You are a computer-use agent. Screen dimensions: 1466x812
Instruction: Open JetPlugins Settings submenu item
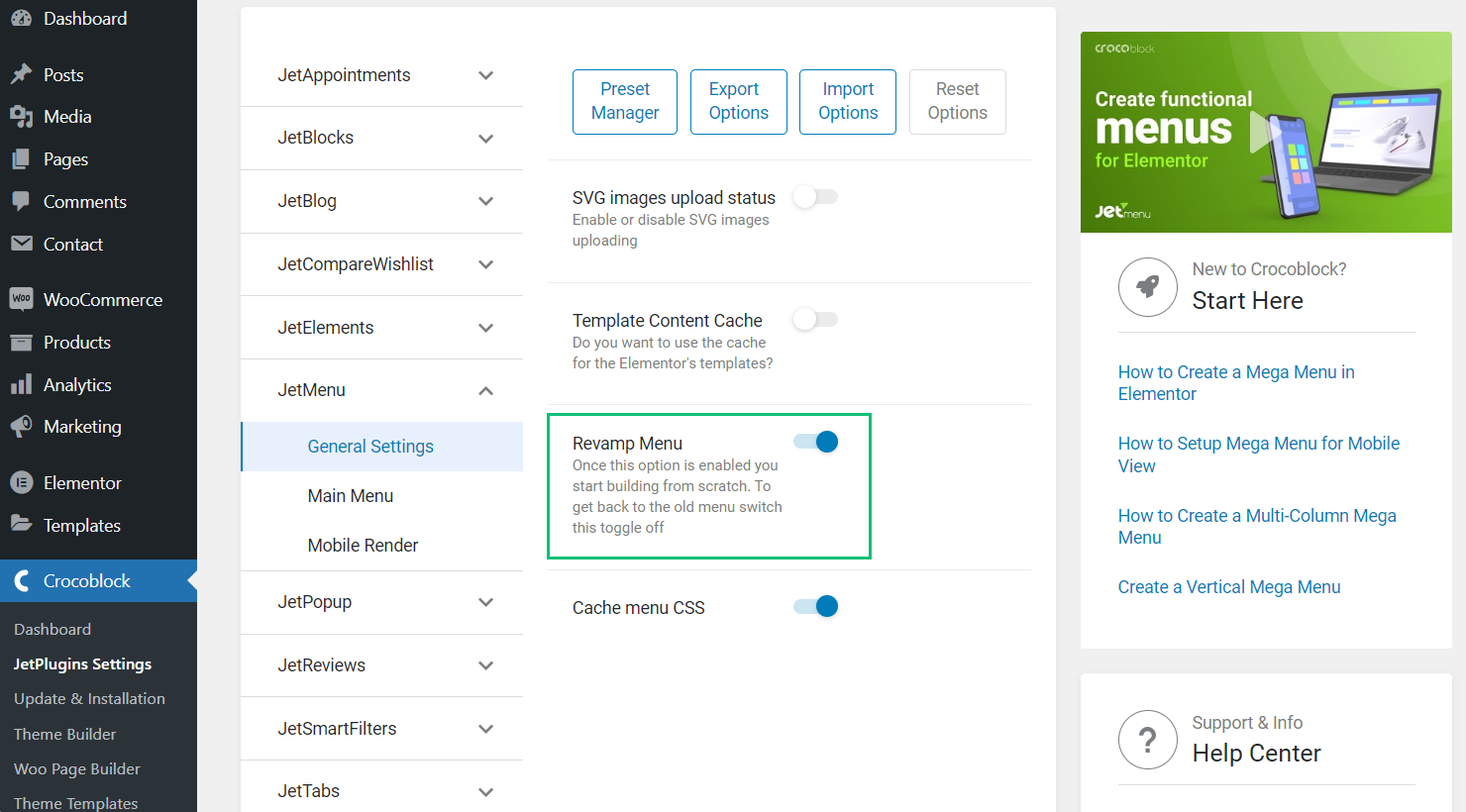click(82, 663)
